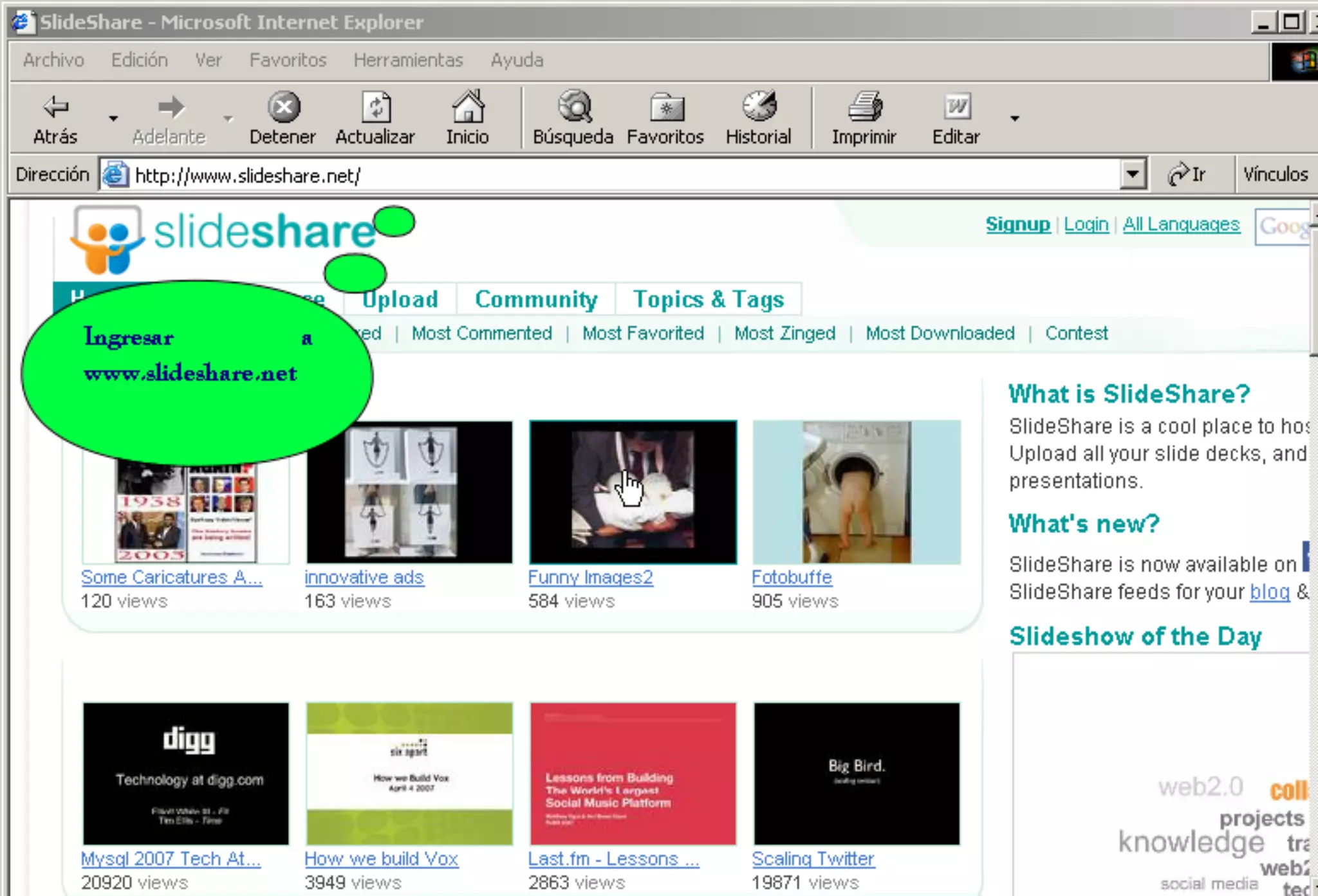Expand the dropdown arrow beside Editar
The height and width of the screenshot is (896, 1318).
tap(1015, 118)
